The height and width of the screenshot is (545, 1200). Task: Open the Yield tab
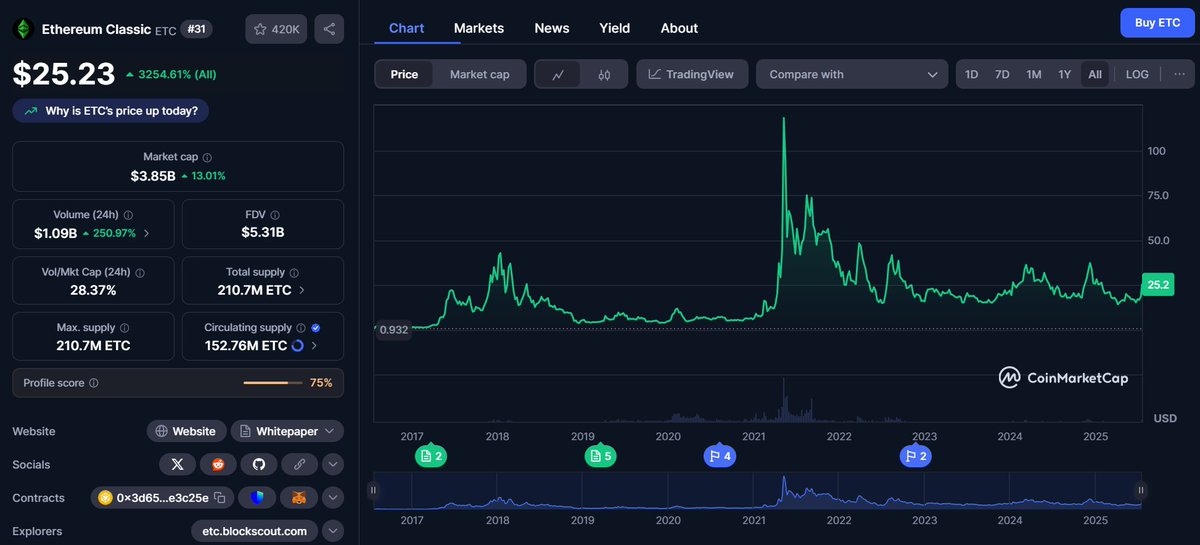point(615,28)
